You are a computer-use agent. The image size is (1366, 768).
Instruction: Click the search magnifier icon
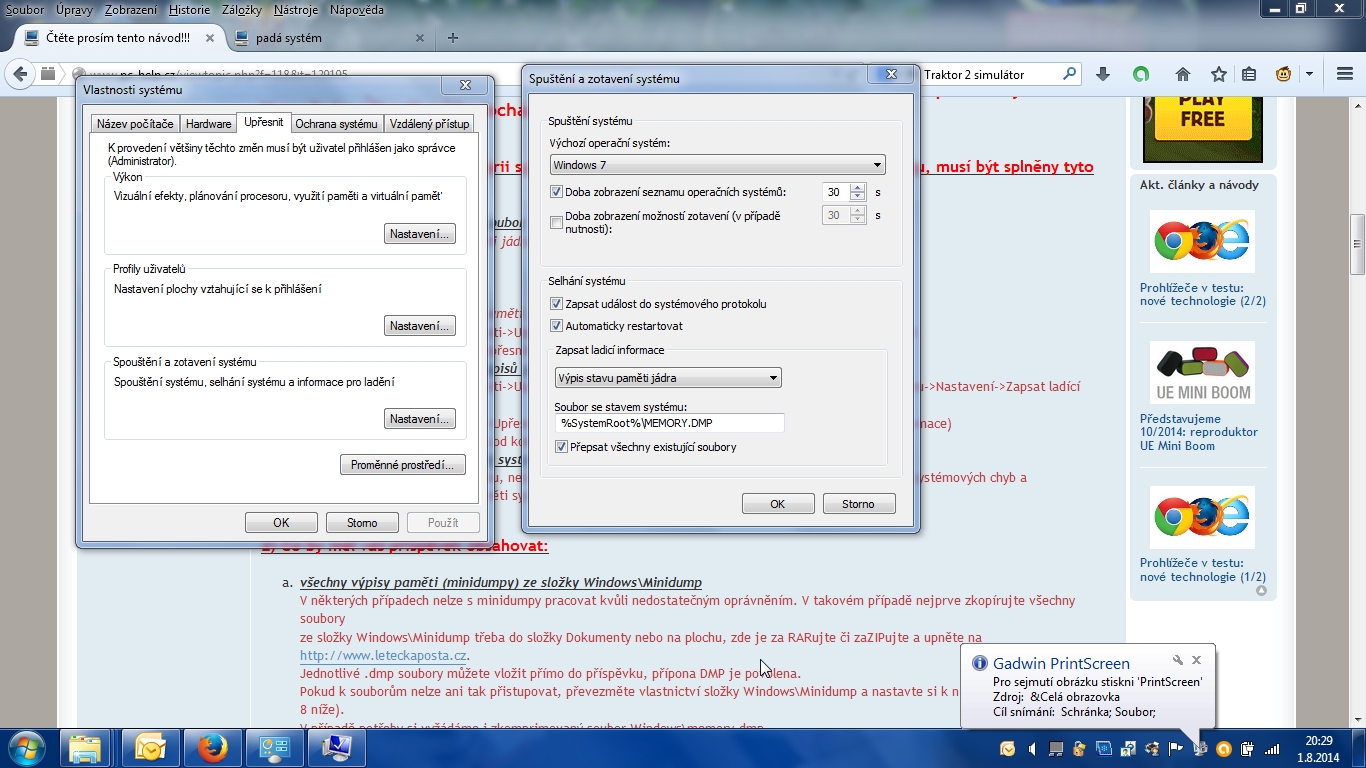tap(1069, 74)
